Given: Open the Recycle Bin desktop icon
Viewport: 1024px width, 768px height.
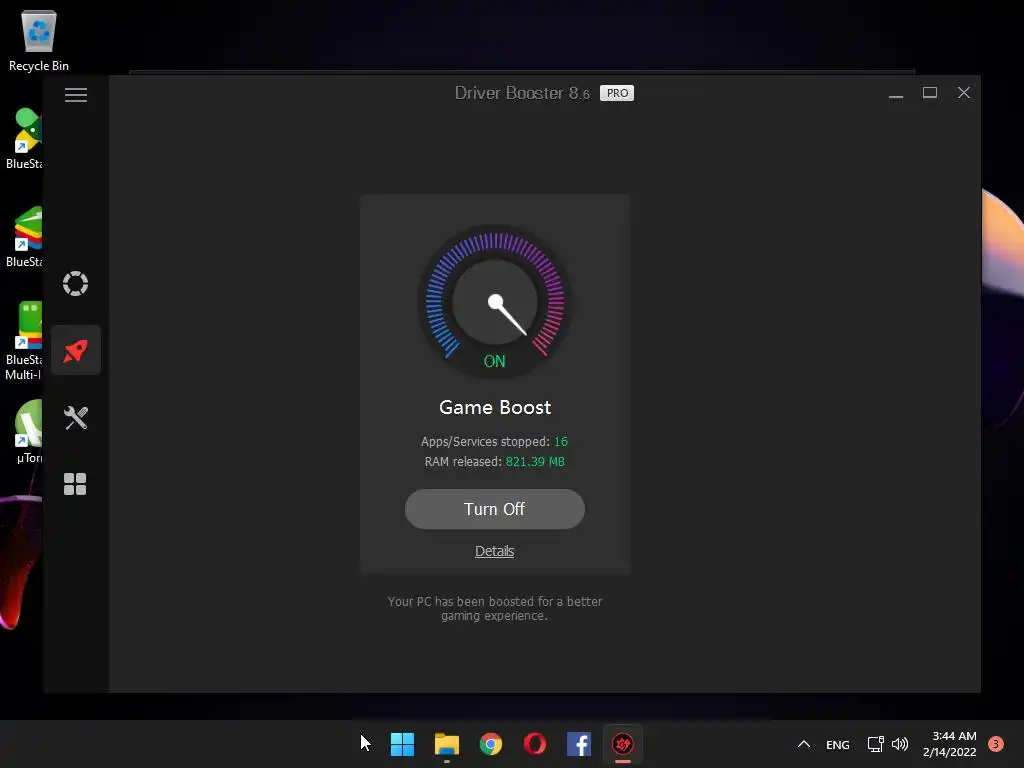Looking at the screenshot, I should click(39, 40).
